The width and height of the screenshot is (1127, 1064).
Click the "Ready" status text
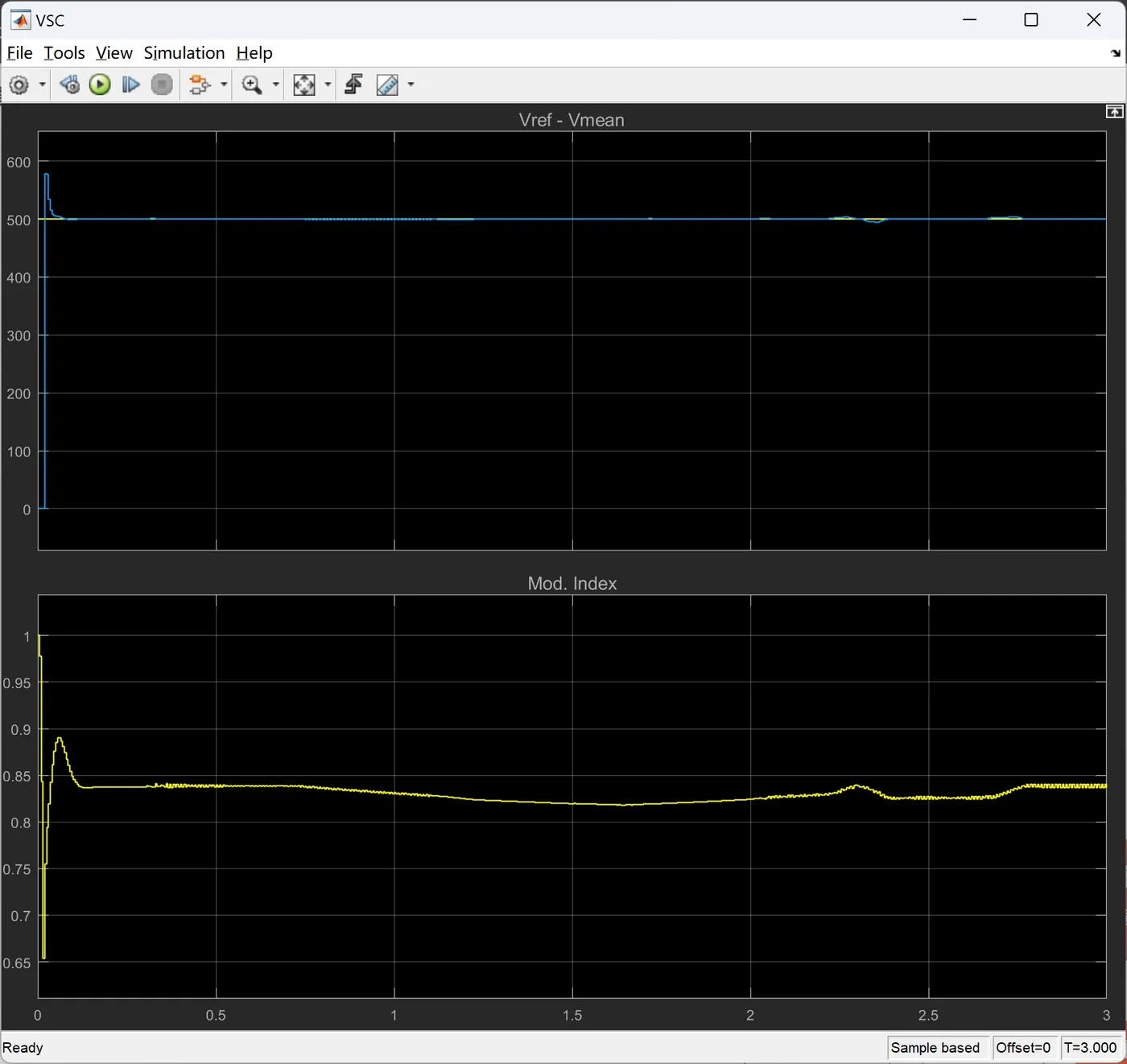click(23, 1048)
